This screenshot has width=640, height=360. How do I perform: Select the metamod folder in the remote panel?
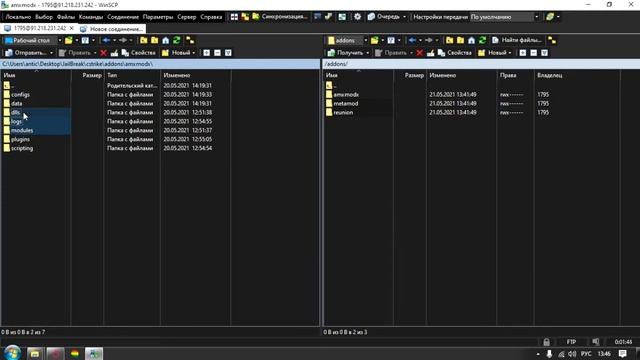(346, 103)
